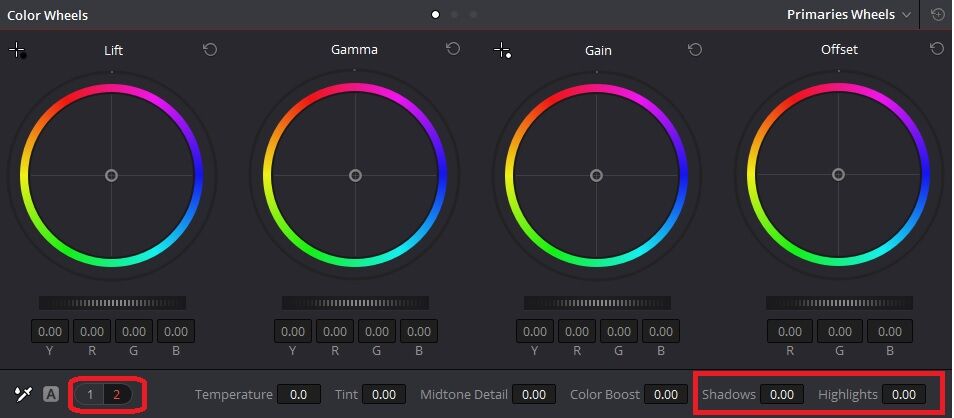
Task: Click the Tint label
Action: [x=346, y=394]
